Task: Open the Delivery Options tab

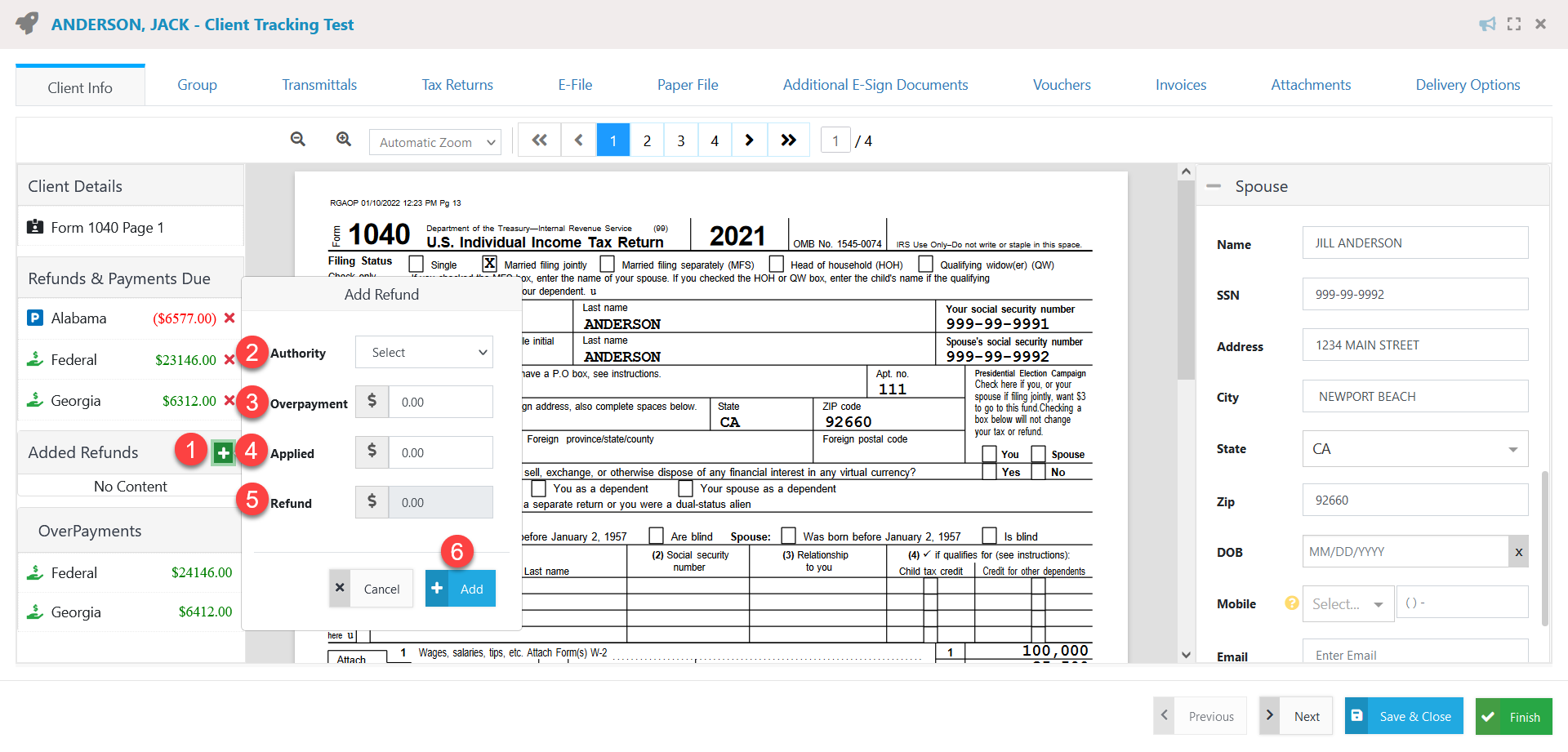Action: click(x=1468, y=85)
